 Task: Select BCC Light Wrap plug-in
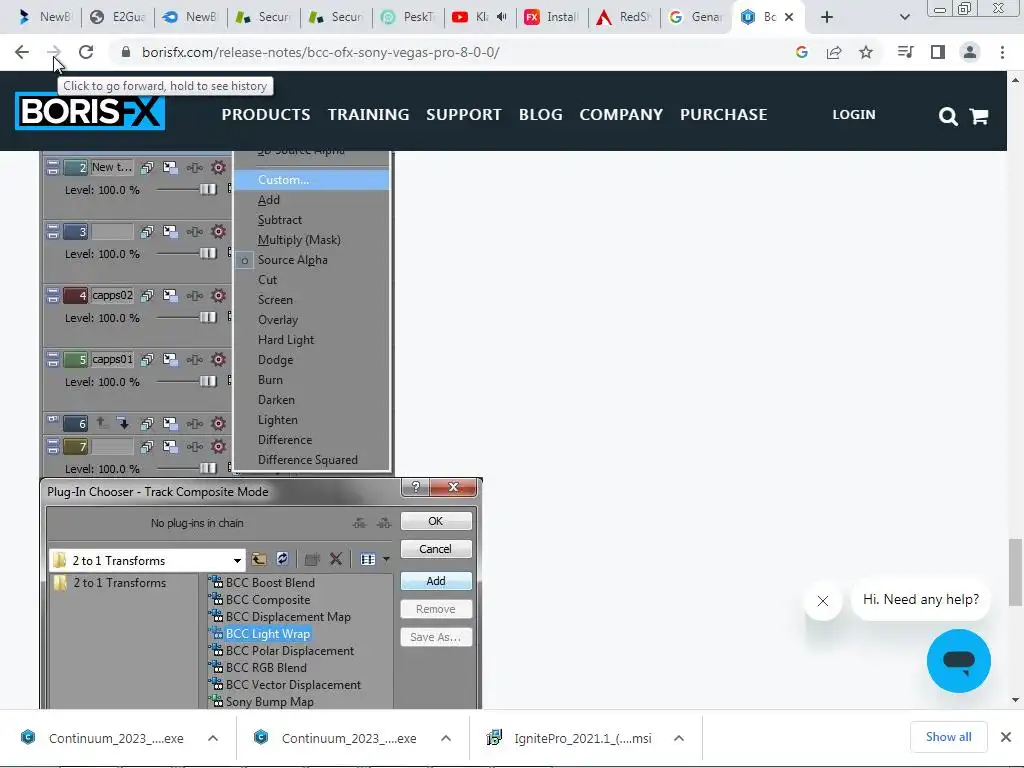click(x=267, y=633)
